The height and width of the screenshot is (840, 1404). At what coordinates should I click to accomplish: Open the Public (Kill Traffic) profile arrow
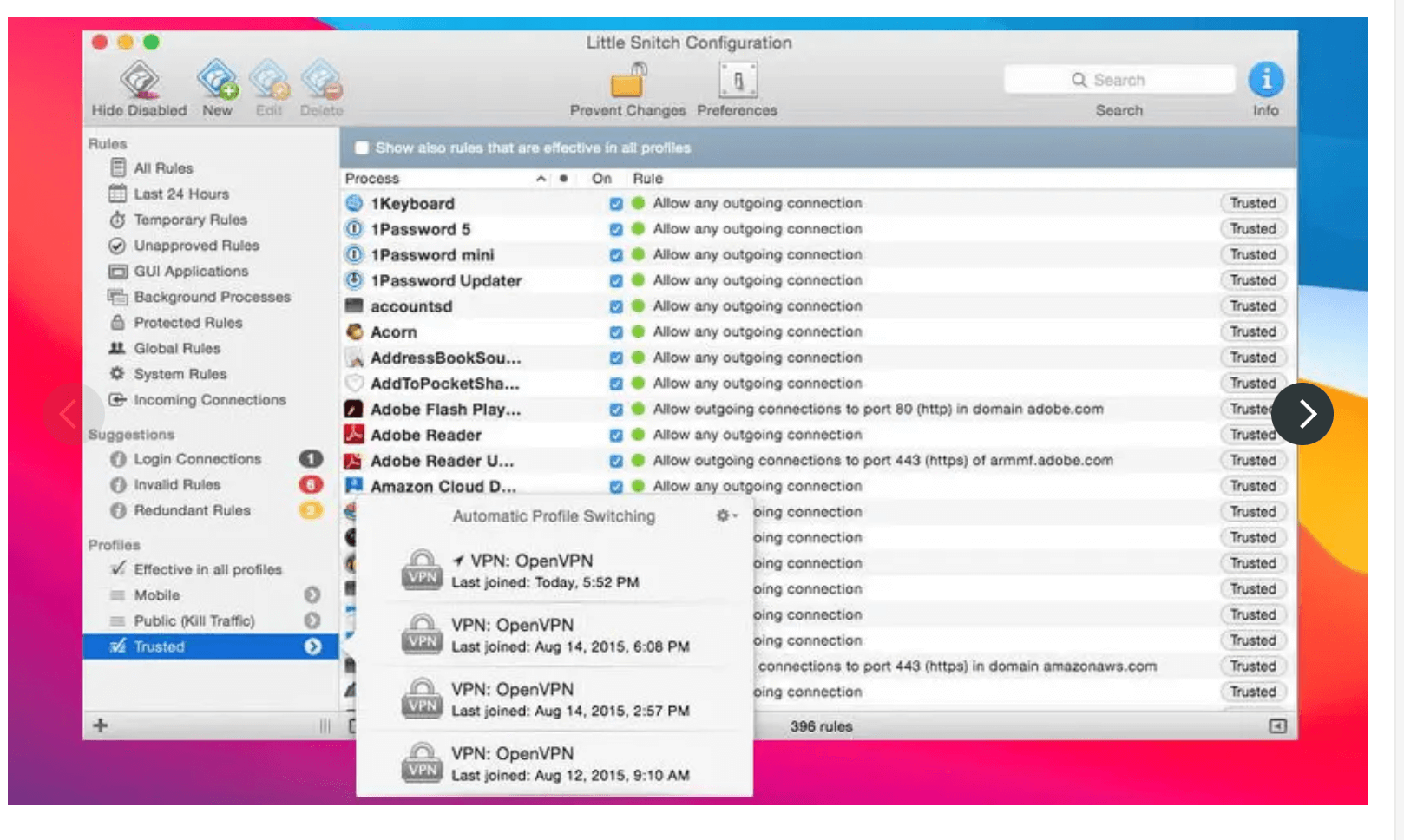point(312,621)
